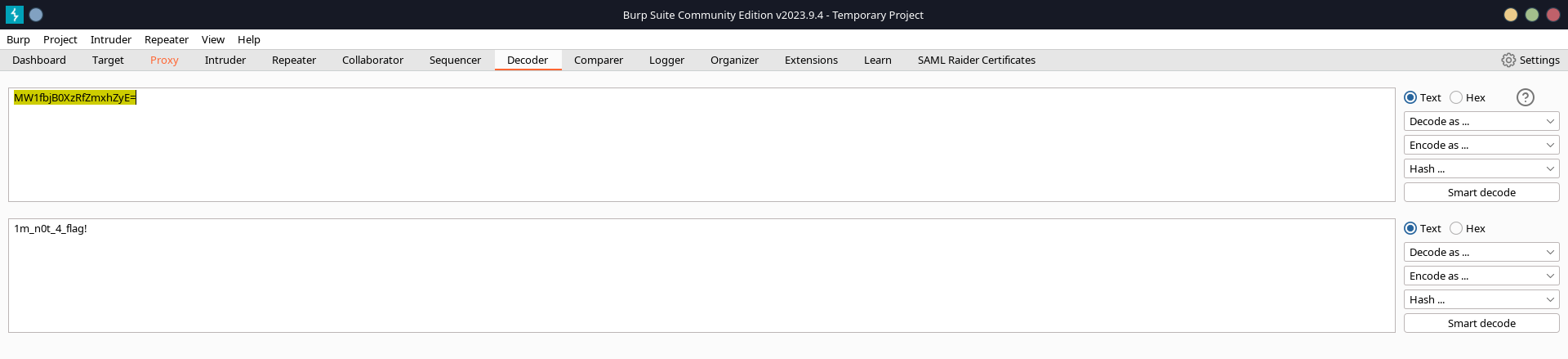The image size is (1568, 359).
Task: Click the Settings gear icon
Action: pyautogui.click(x=1508, y=60)
